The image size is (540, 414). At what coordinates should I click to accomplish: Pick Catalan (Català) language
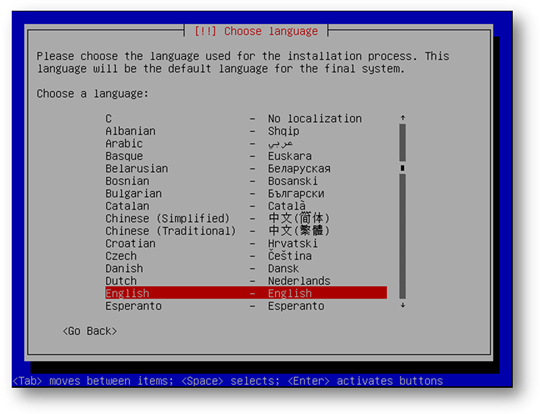(x=246, y=206)
